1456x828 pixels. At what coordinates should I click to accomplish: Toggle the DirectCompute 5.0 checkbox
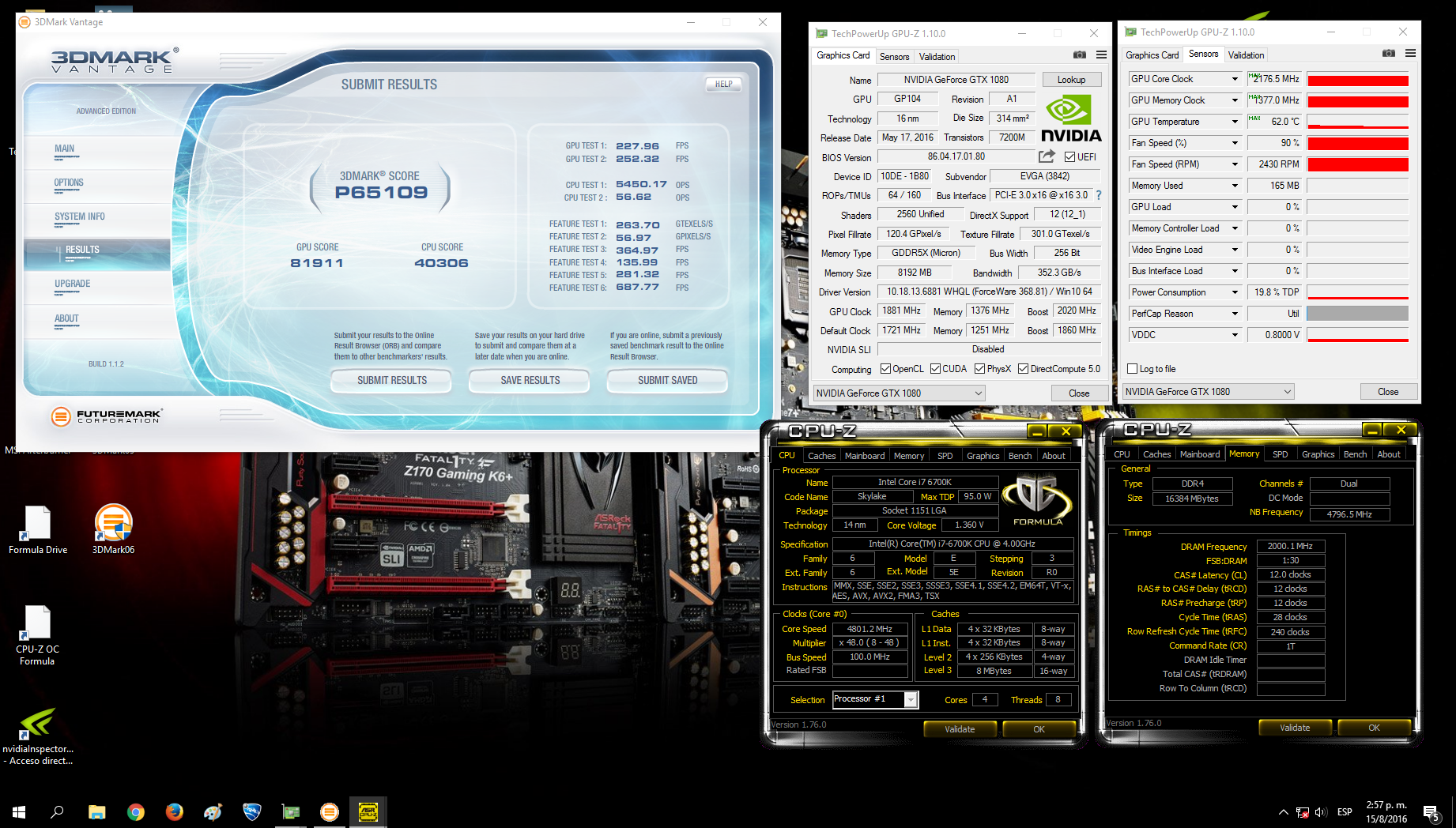(1023, 369)
